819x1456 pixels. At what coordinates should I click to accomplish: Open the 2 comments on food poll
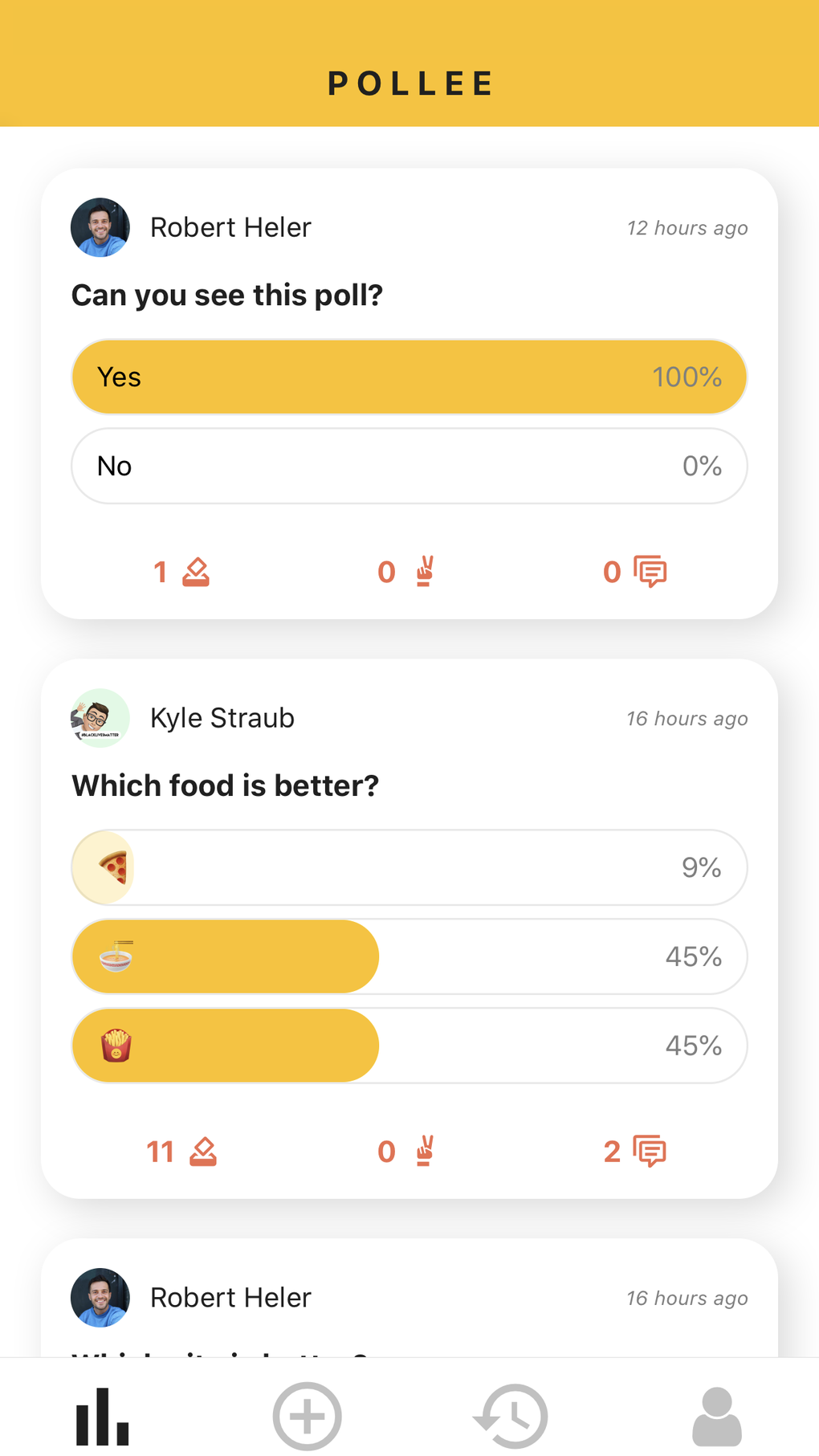[634, 1152]
